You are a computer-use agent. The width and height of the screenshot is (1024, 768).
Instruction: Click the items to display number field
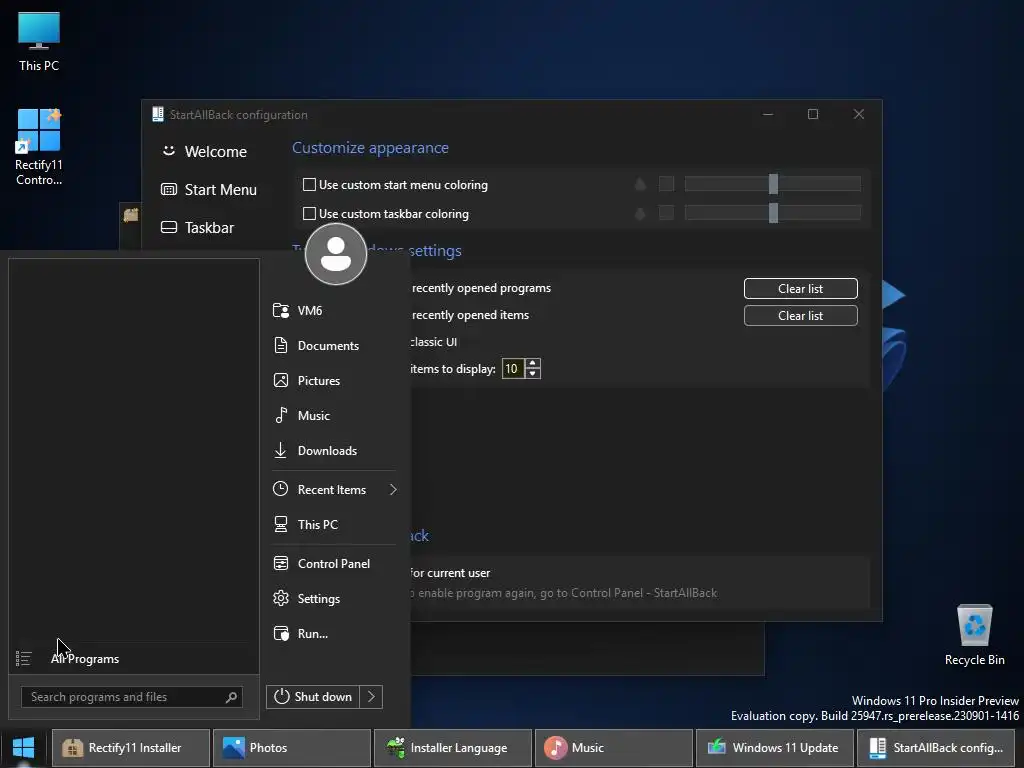pyautogui.click(x=513, y=369)
